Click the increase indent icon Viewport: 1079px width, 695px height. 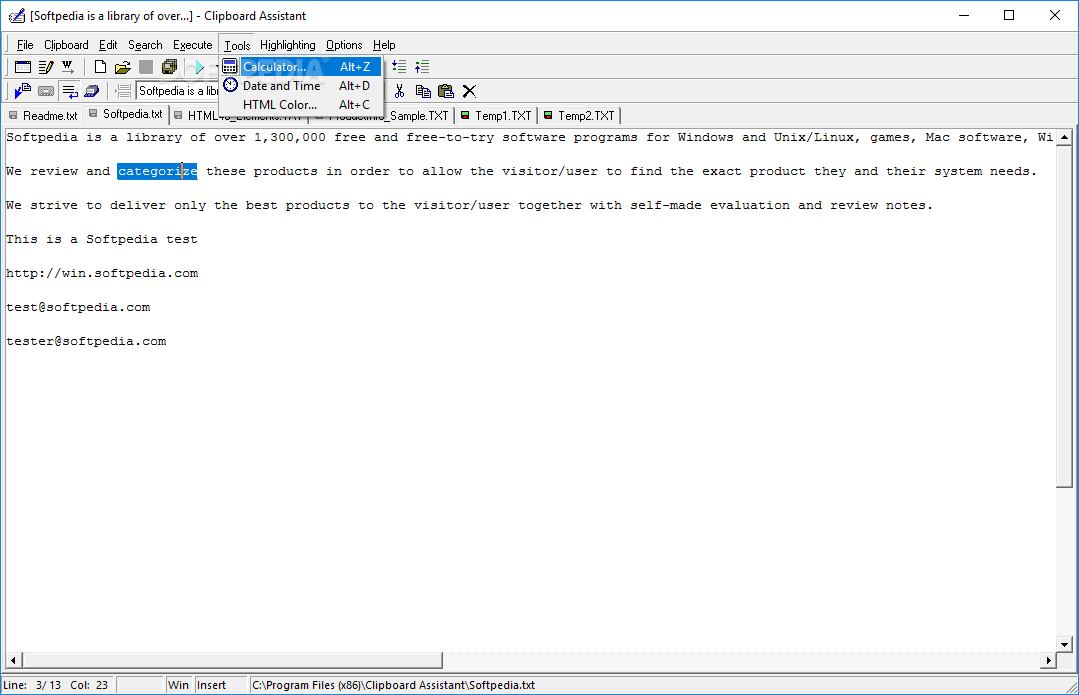point(399,67)
